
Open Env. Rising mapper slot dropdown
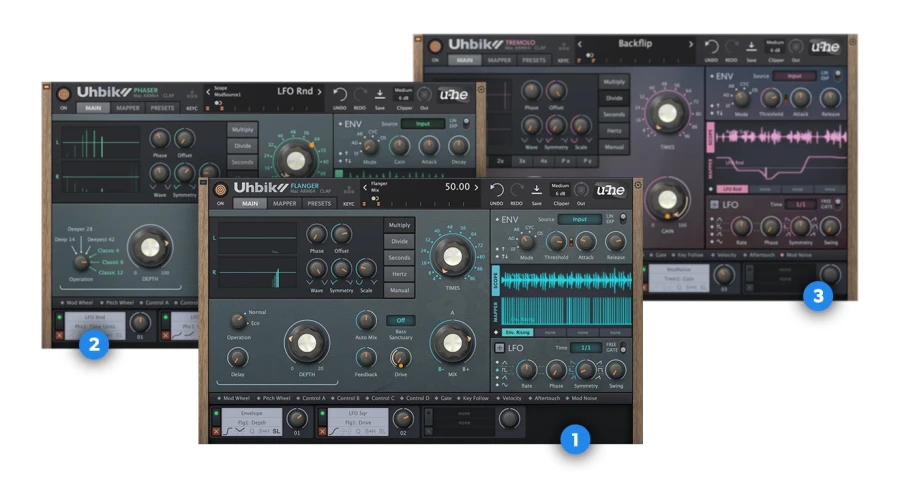517,333
